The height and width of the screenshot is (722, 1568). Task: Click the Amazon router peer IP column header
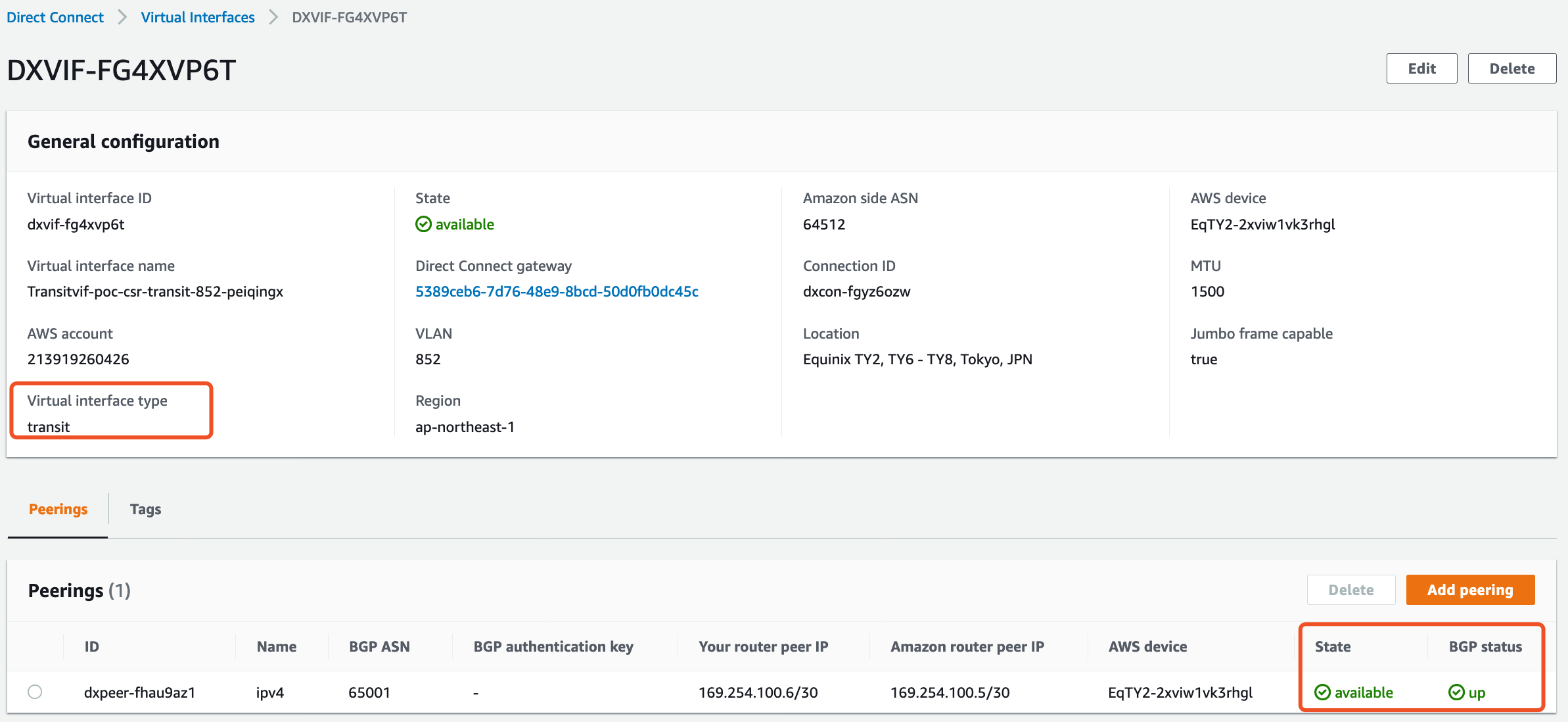point(967,646)
